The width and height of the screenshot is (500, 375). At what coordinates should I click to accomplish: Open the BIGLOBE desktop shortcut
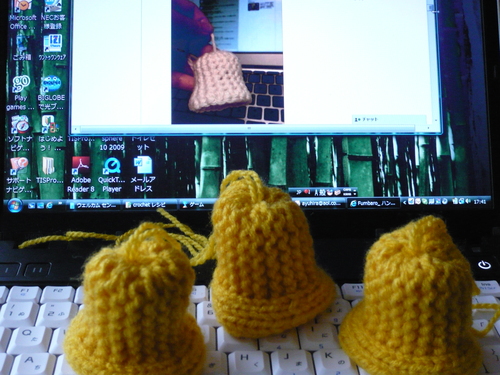pos(51,93)
